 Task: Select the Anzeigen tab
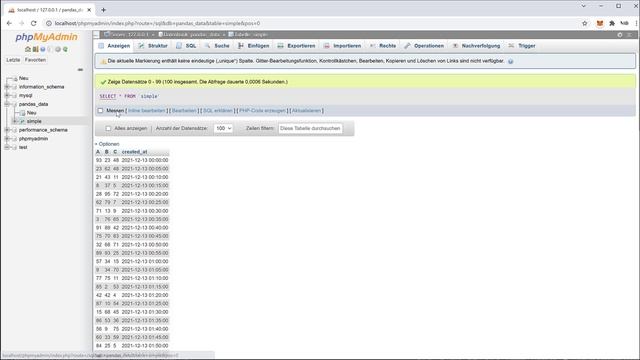click(x=114, y=46)
